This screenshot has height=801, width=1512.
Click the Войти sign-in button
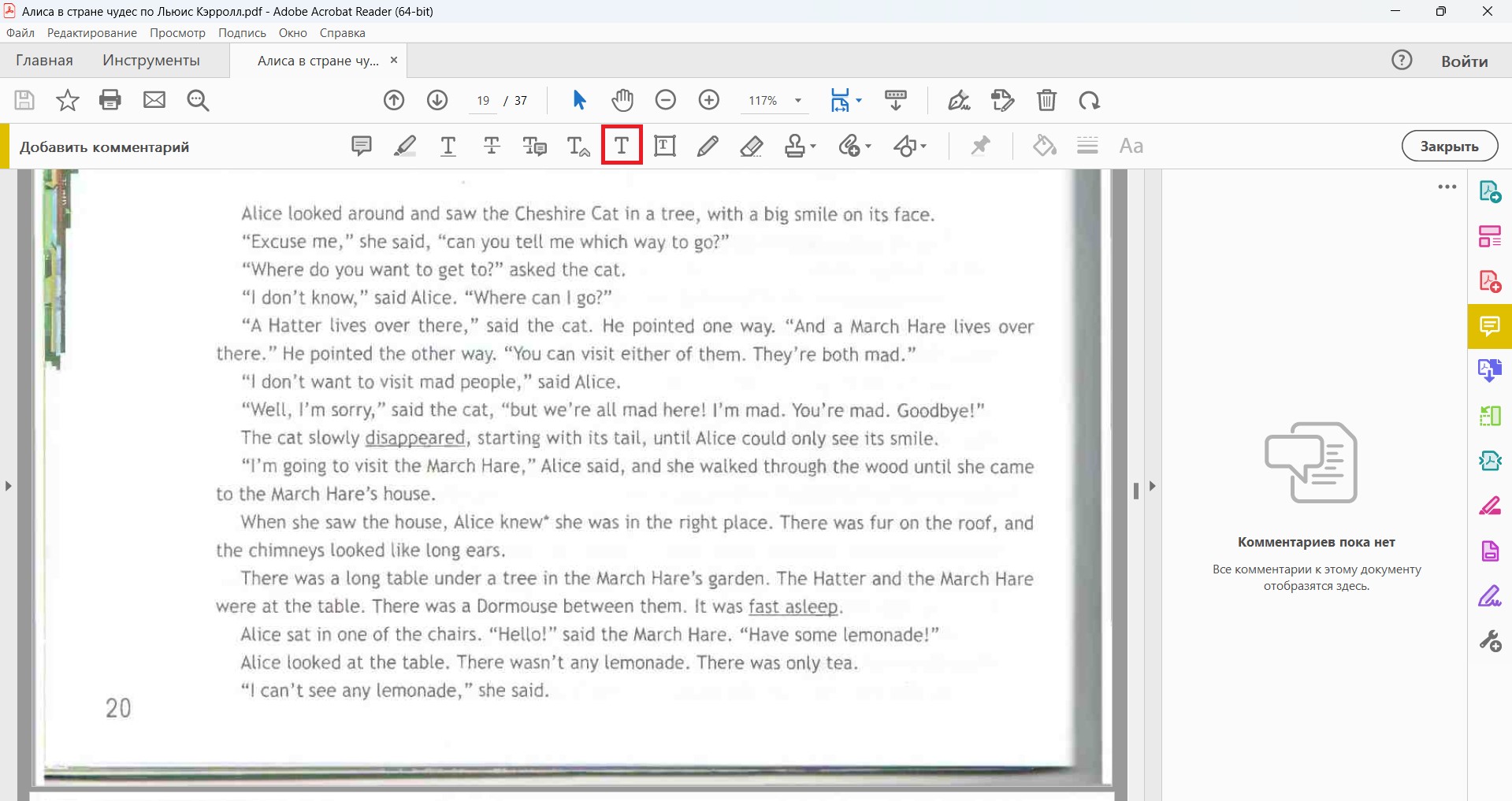coord(1465,61)
